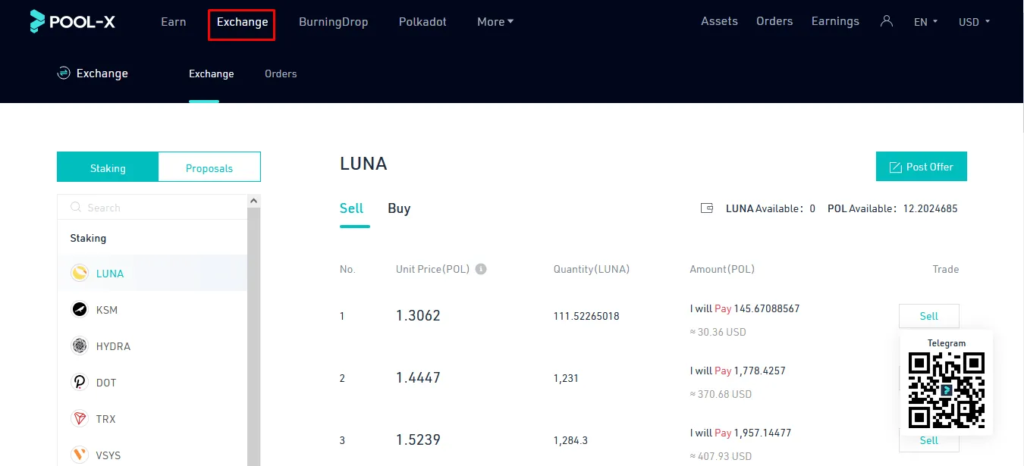
Task: Click the DOT coin icon
Action: 80,382
